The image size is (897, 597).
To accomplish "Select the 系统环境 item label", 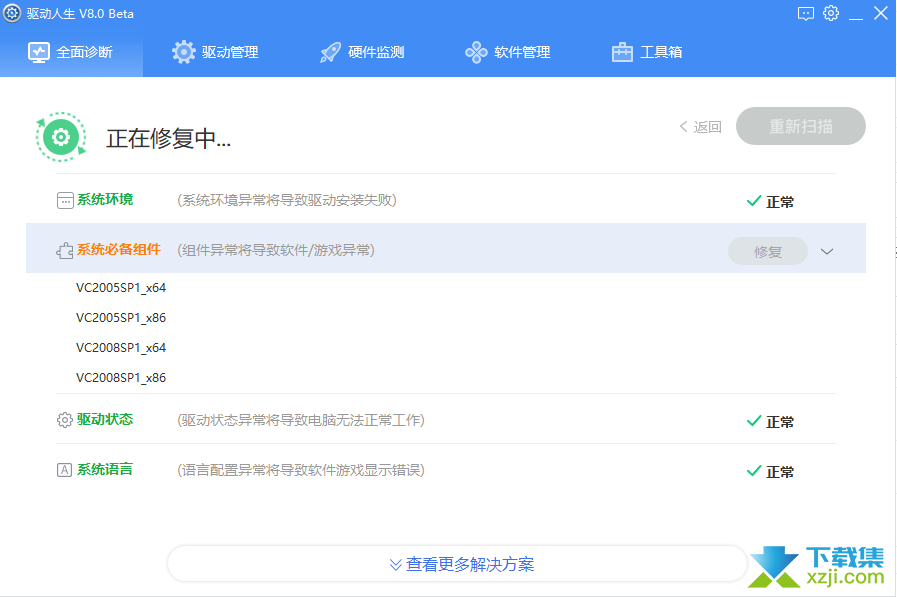I will click(105, 199).
